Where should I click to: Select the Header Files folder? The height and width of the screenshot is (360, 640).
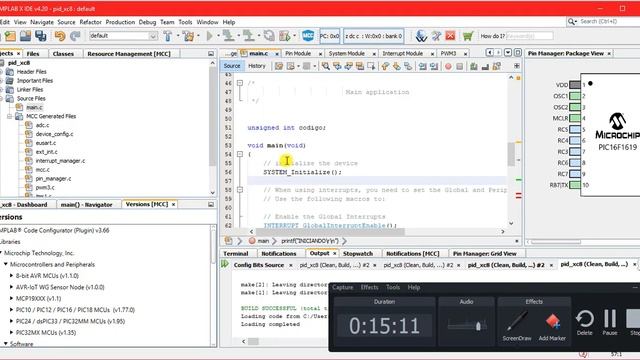[31, 71]
